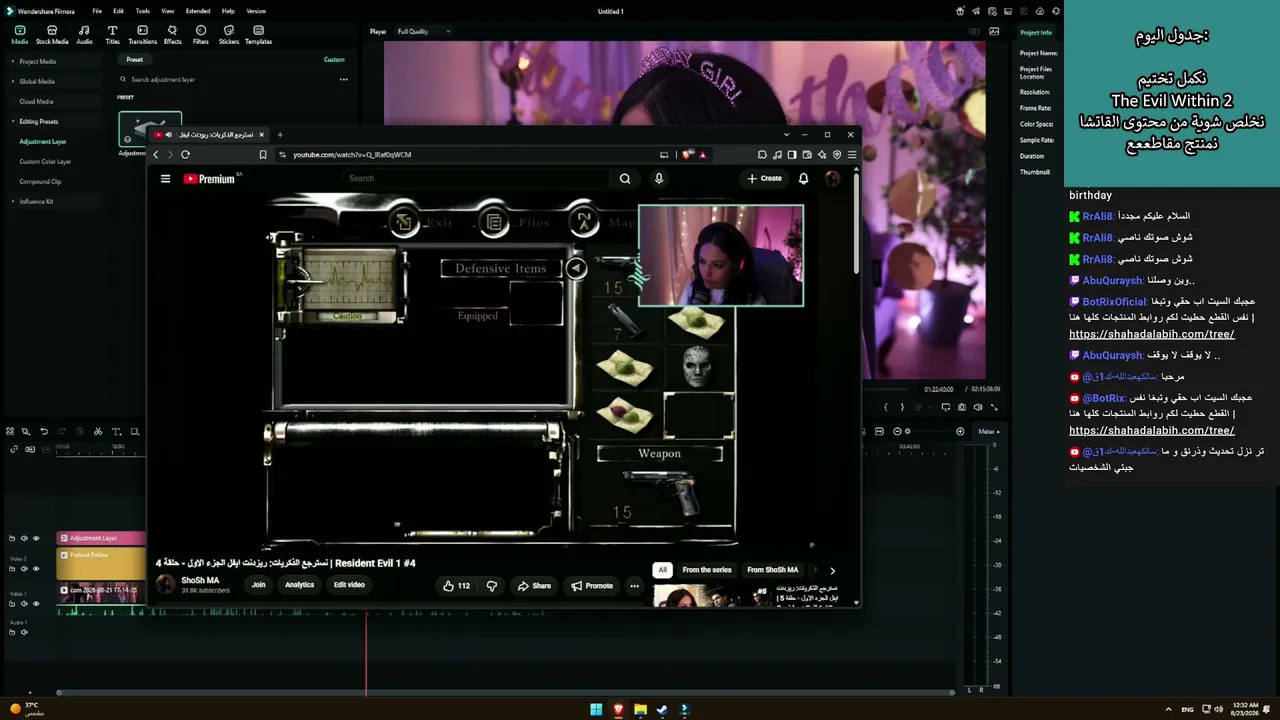Open the Titles panel
This screenshot has width=1280, height=720.
point(112,35)
